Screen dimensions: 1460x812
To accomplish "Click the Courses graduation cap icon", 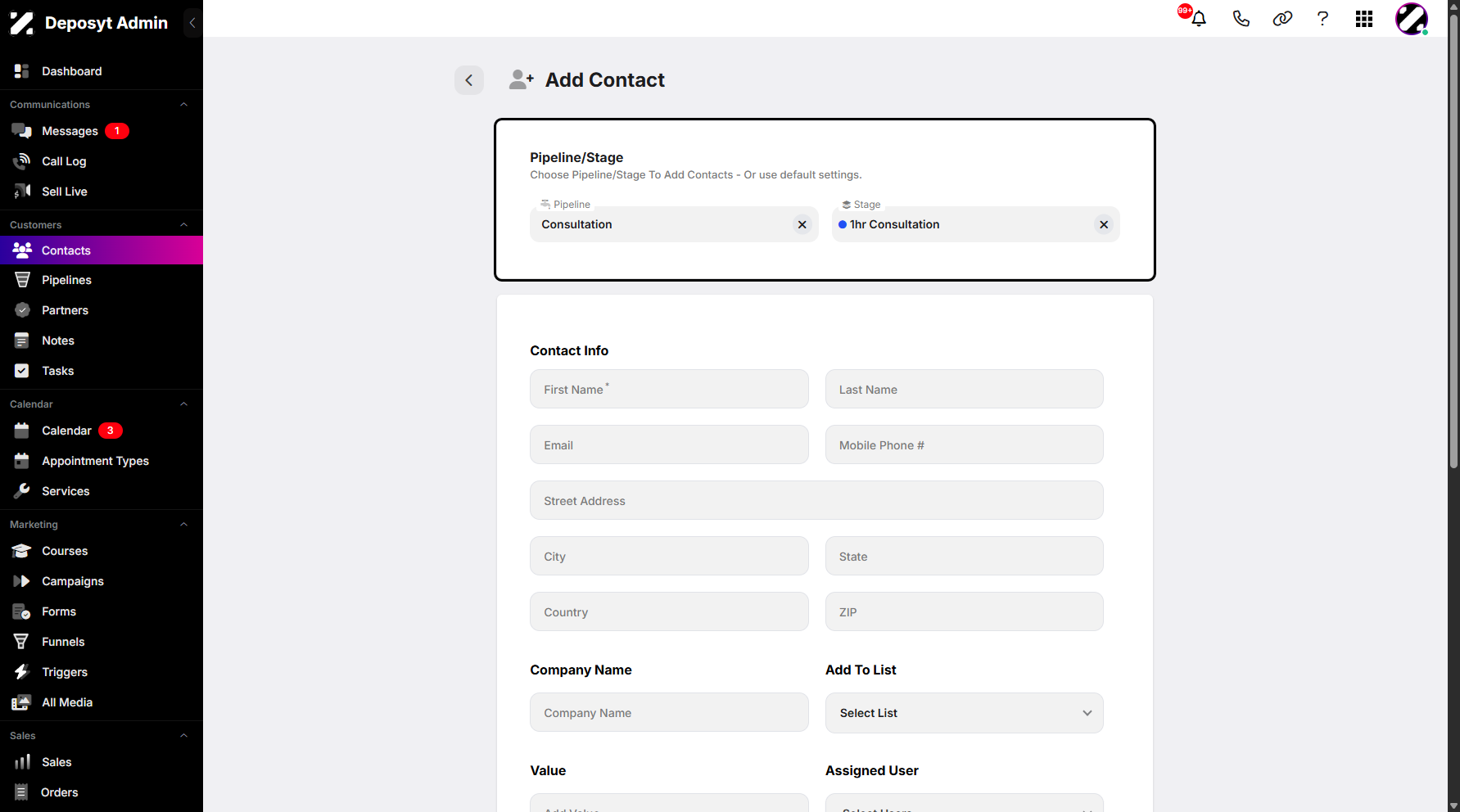I will (x=22, y=551).
